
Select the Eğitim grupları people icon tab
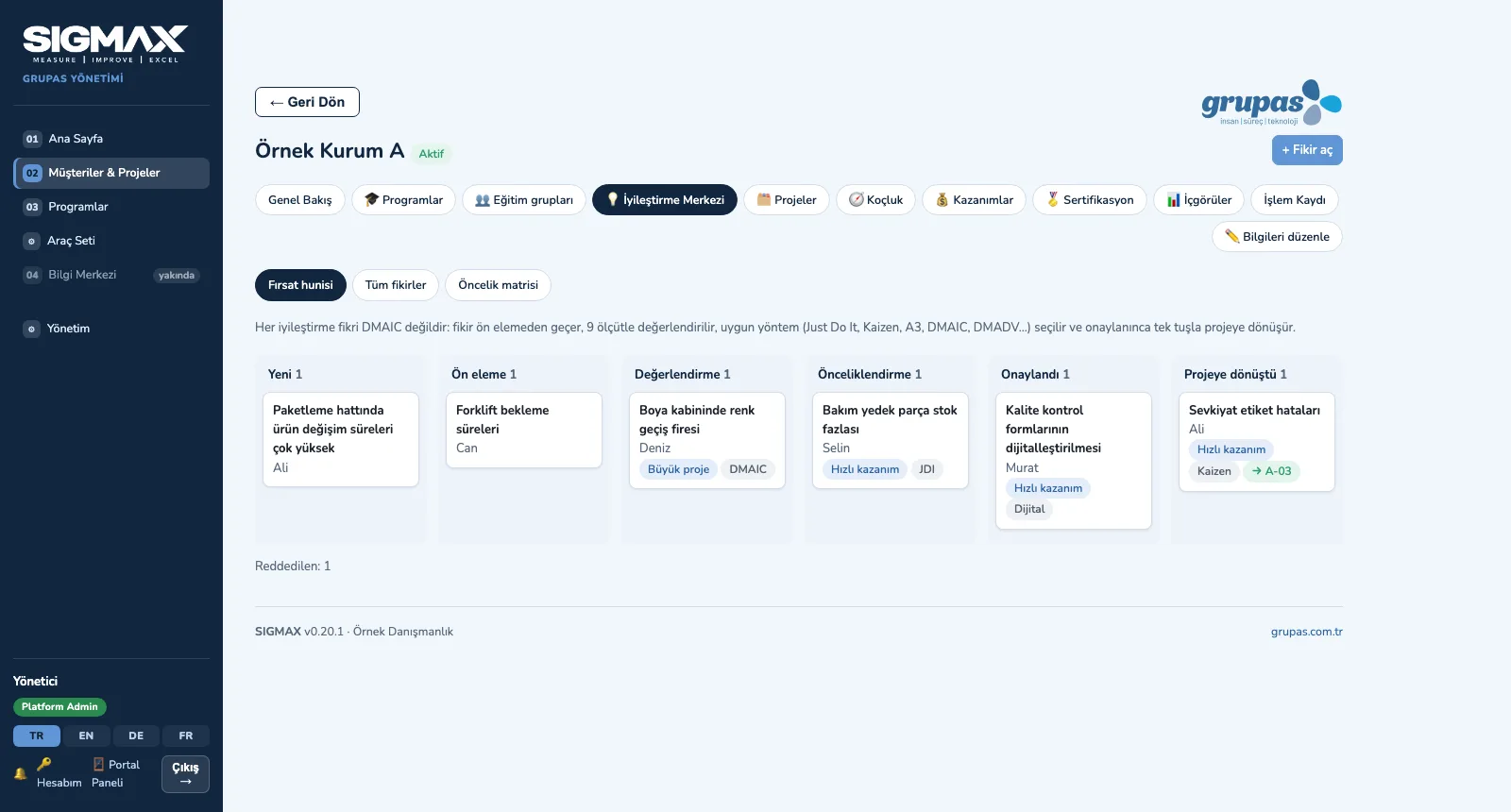coord(524,200)
